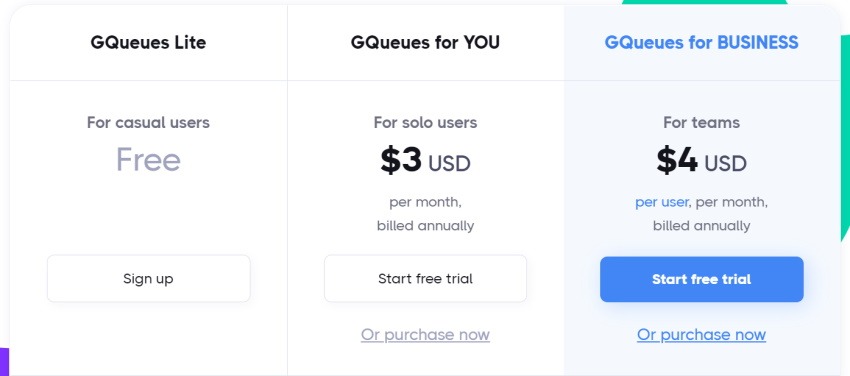Click the $4 price figure

tap(677, 160)
